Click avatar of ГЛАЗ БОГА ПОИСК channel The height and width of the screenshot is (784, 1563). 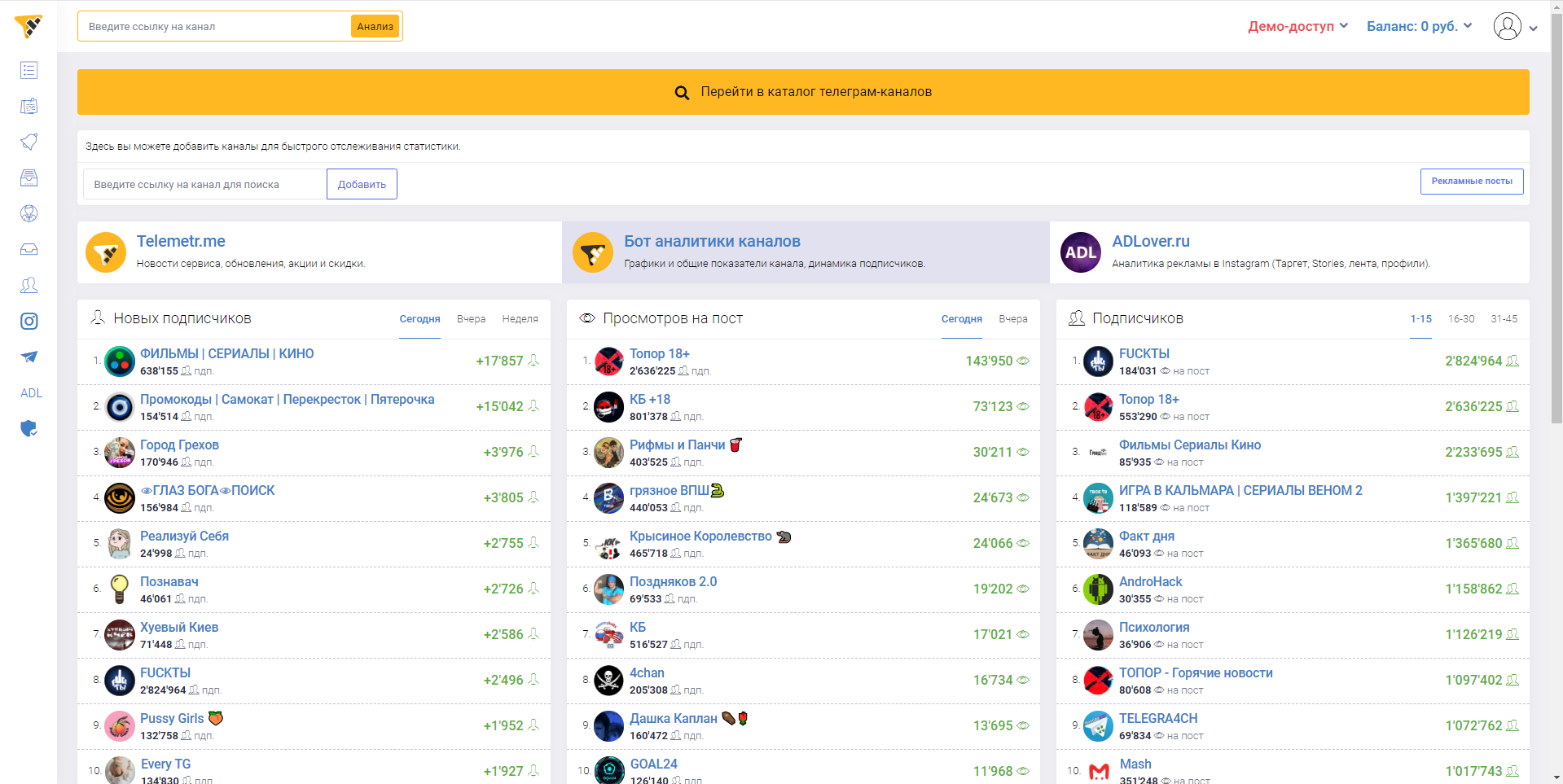120,498
